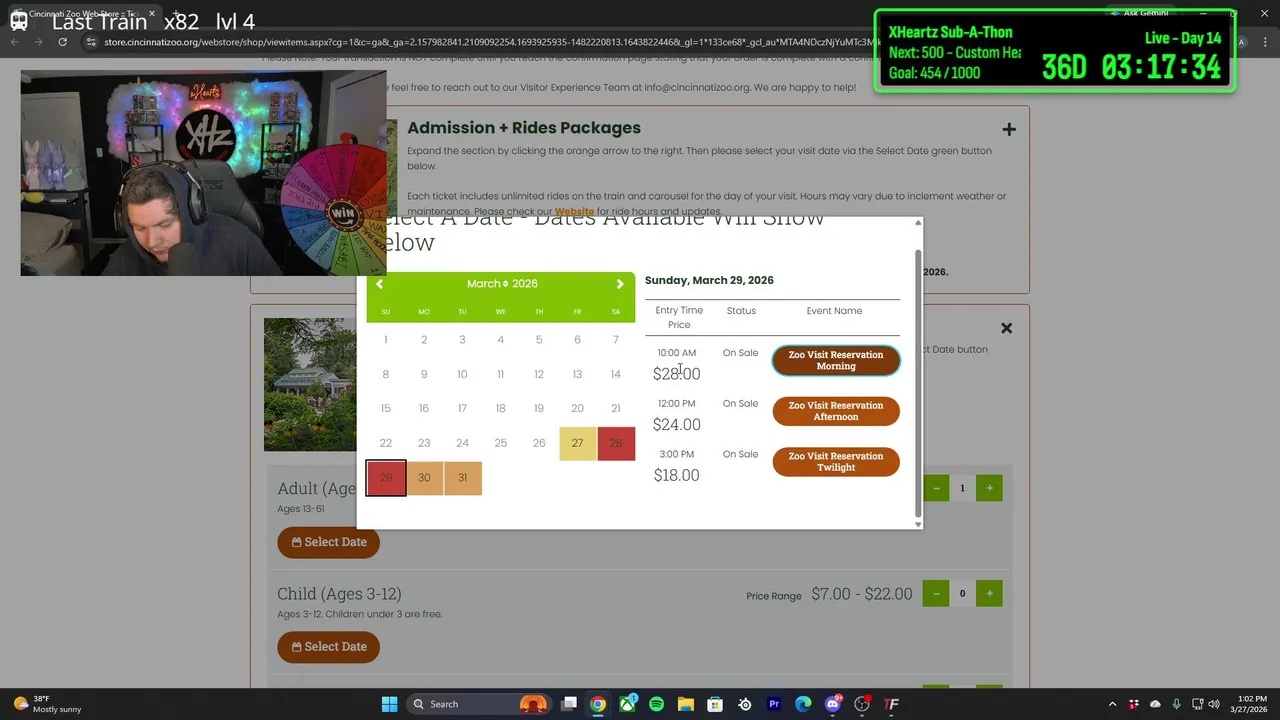The width and height of the screenshot is (1280, 720).
Task: Open Premiere Pro from taskbar
Action: pyautogui.click(x=774, y=704)
